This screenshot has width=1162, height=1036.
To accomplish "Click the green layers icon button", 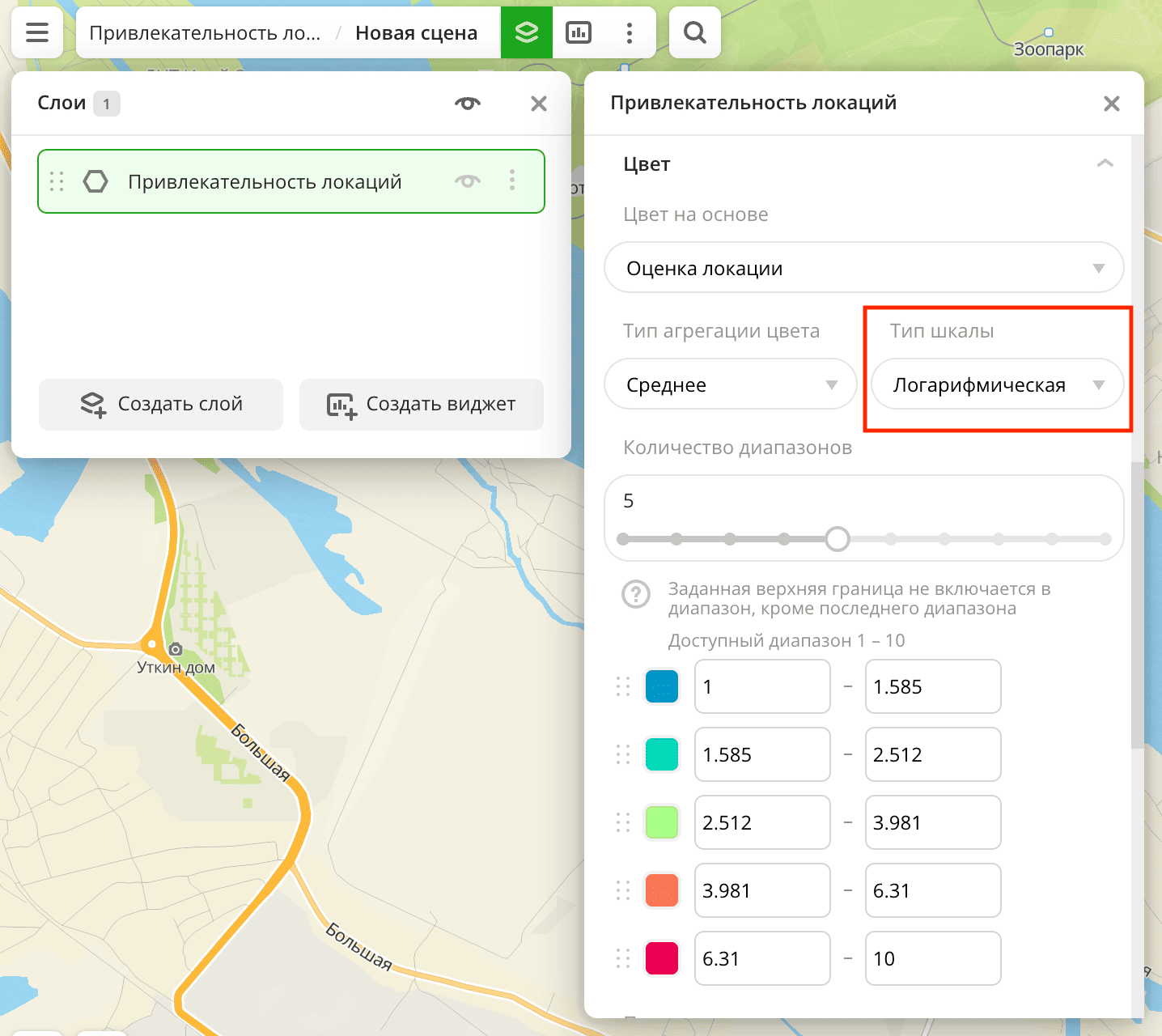I will coord(527,32).
